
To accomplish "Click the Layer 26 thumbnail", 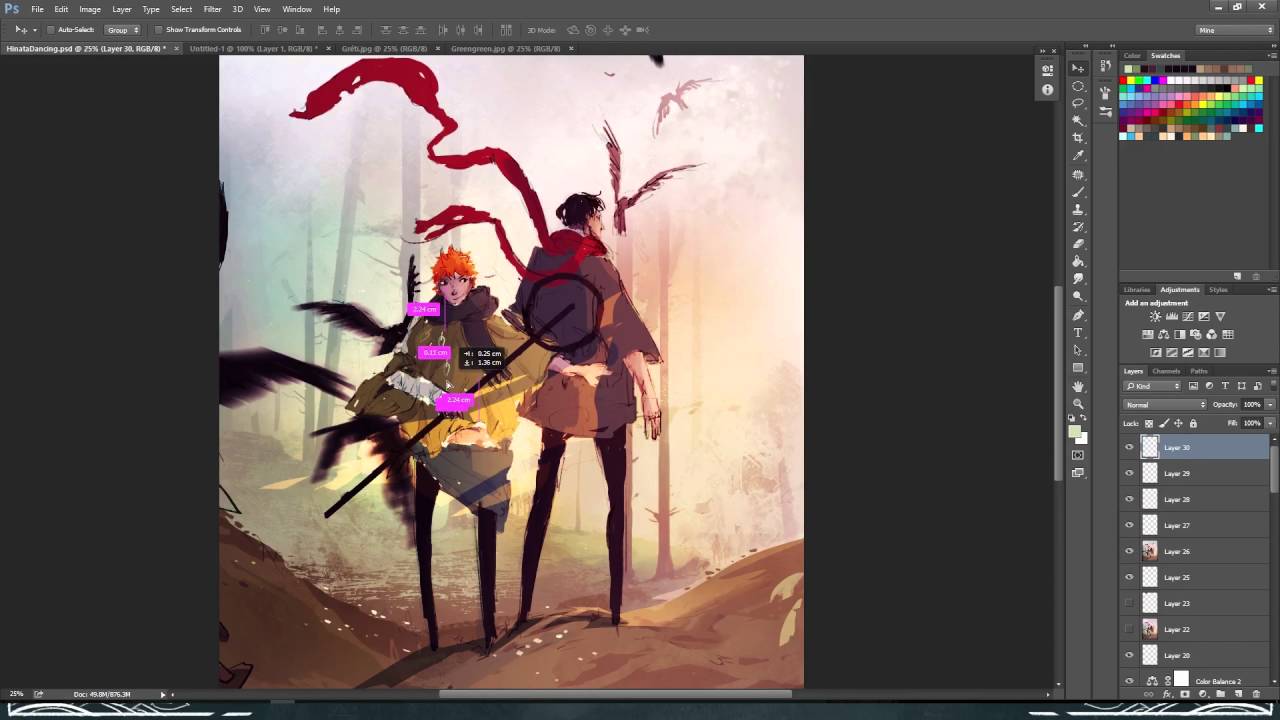I will click(x=1150, y=552).
